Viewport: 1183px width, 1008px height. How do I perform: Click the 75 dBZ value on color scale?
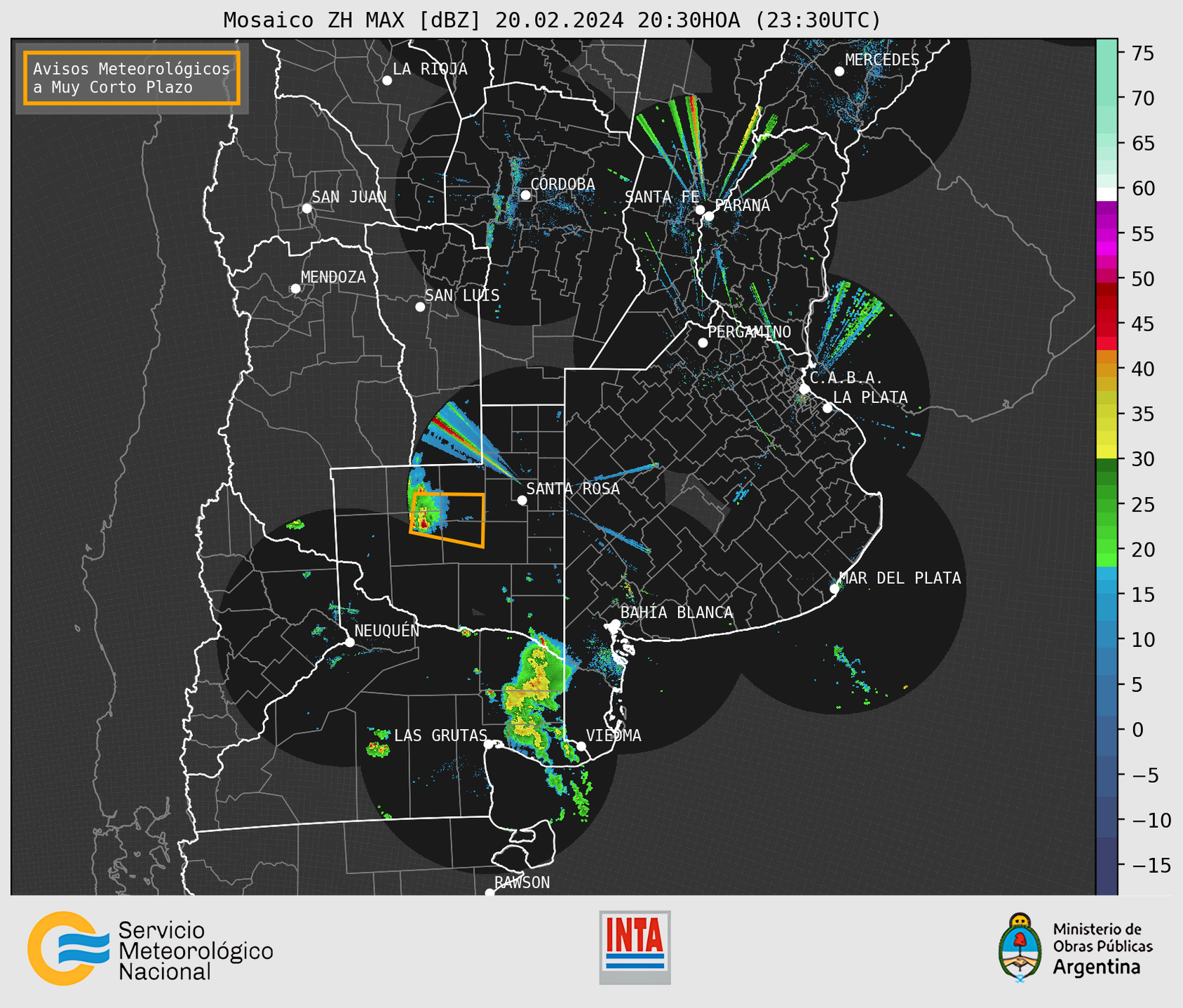(1142, 53)
